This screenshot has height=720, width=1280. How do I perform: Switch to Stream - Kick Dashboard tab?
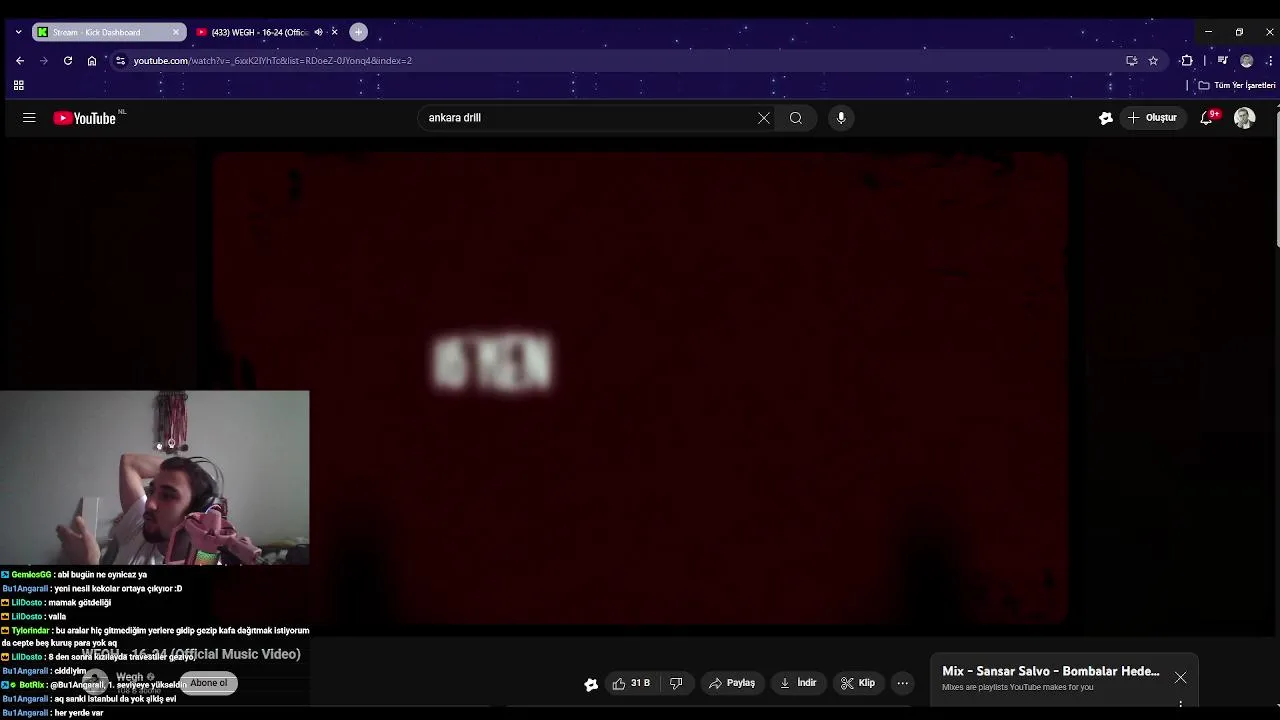point(108,32)
